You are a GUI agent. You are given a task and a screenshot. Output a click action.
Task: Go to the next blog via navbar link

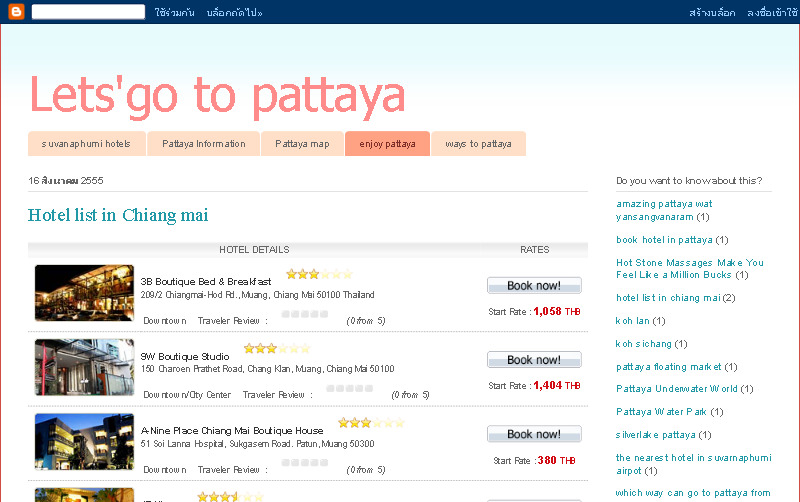pyautogui.click(x=234, y=13)
